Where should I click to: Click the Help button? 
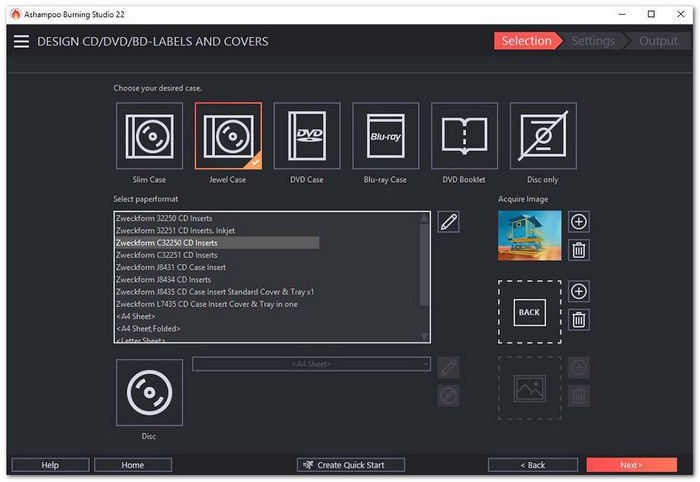tap(50, 465)
